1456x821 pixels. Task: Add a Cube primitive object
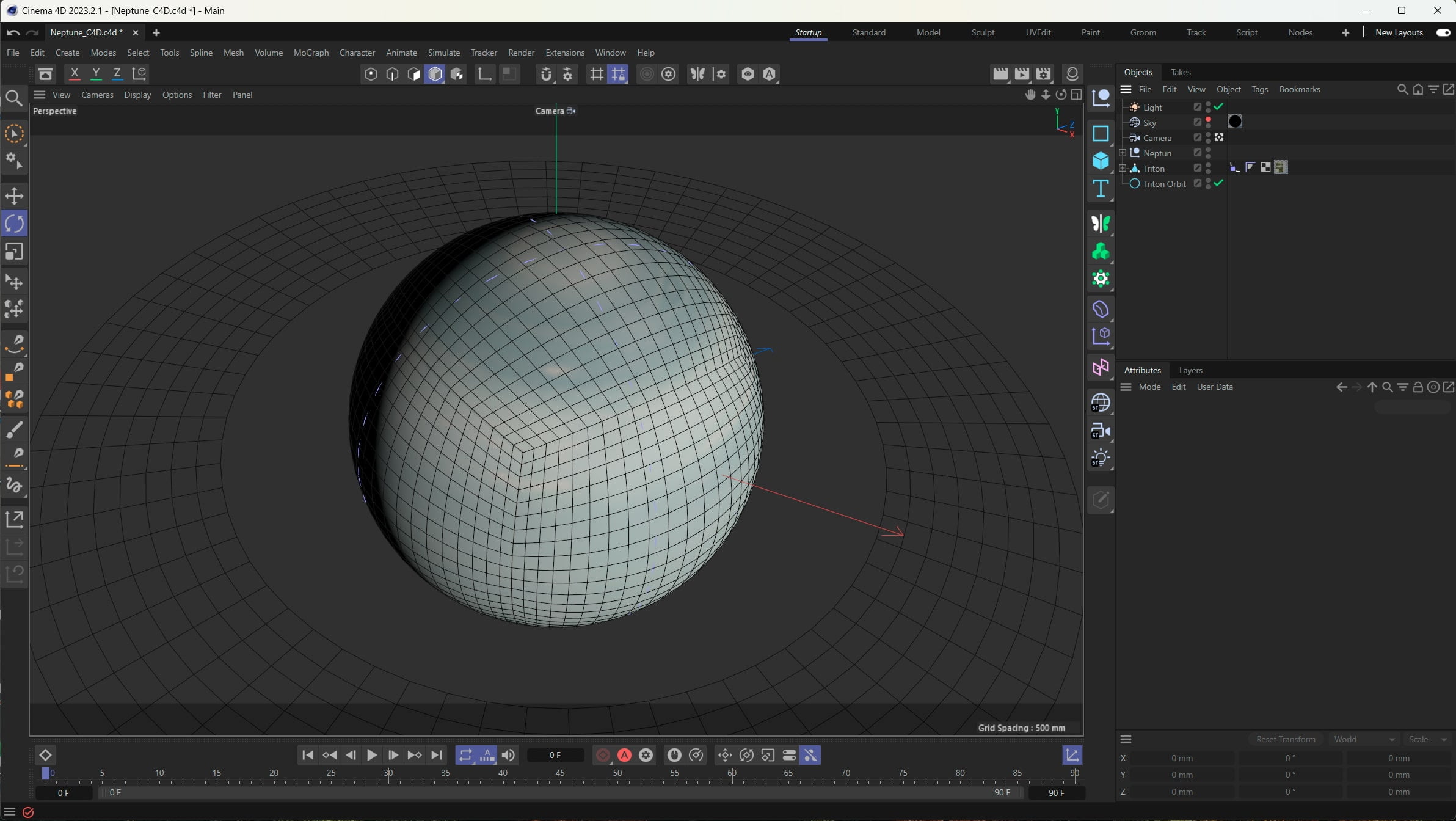(1101, 161)
